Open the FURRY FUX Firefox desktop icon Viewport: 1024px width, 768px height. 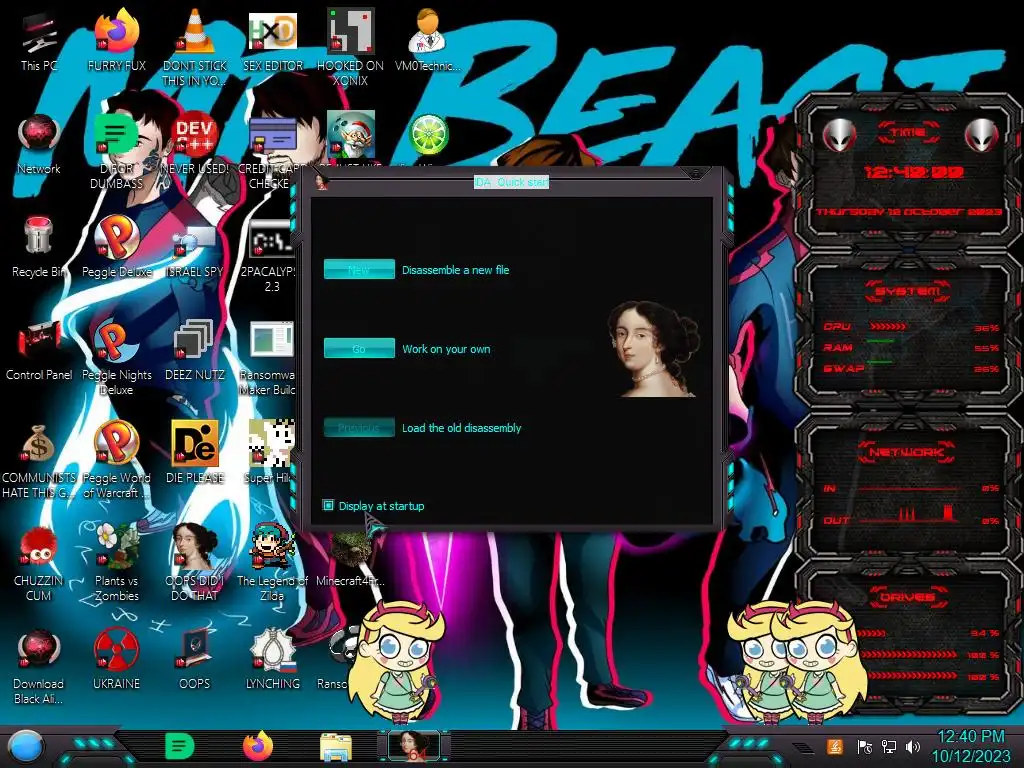tap(116, 33)
